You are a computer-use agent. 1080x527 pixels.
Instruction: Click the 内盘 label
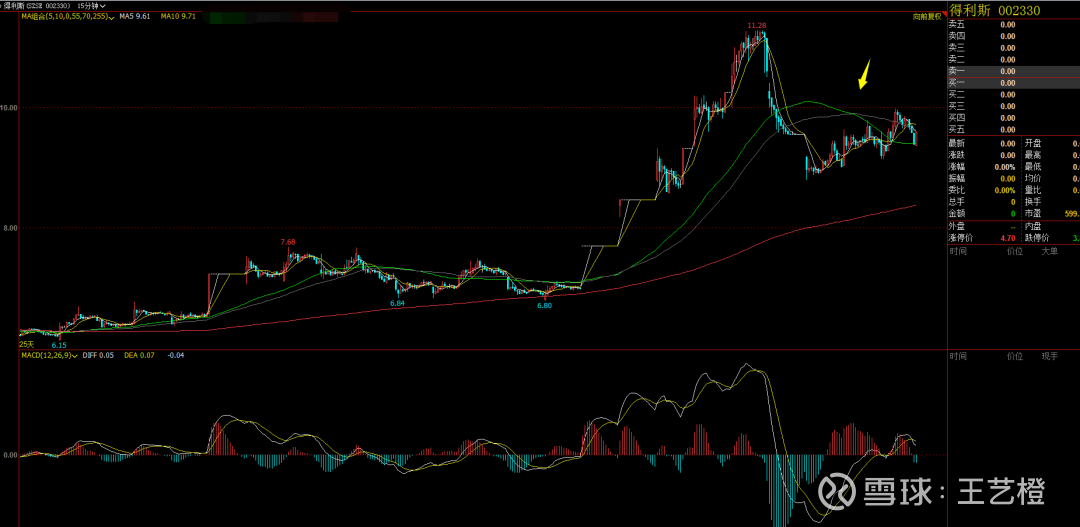click(1032, 226)
